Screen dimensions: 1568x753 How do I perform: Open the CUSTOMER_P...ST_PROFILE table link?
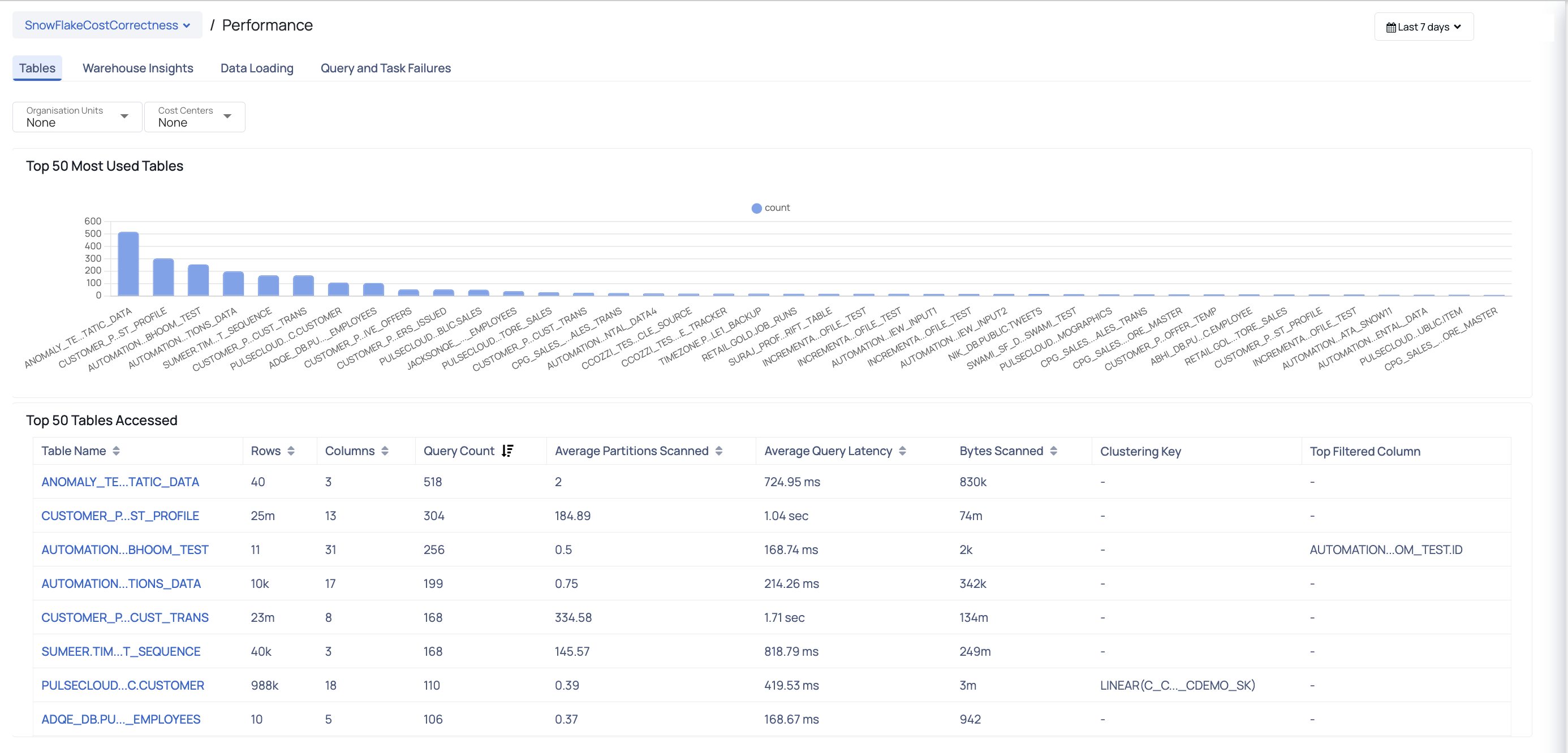point(120,516)
